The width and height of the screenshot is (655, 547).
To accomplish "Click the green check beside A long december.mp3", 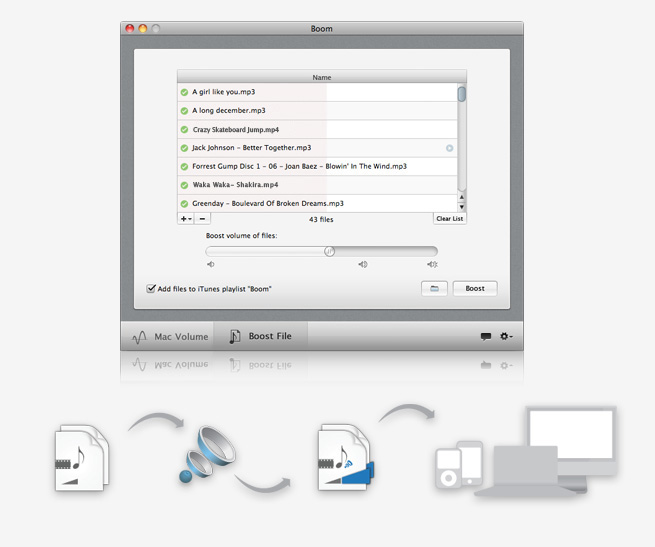I will (184, 111).
